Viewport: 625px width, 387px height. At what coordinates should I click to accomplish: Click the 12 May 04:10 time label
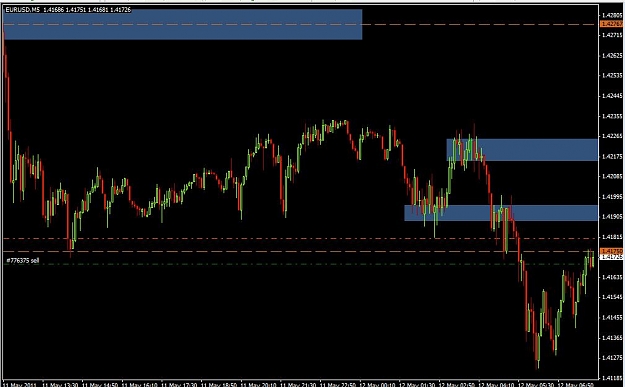pos(497,385)
